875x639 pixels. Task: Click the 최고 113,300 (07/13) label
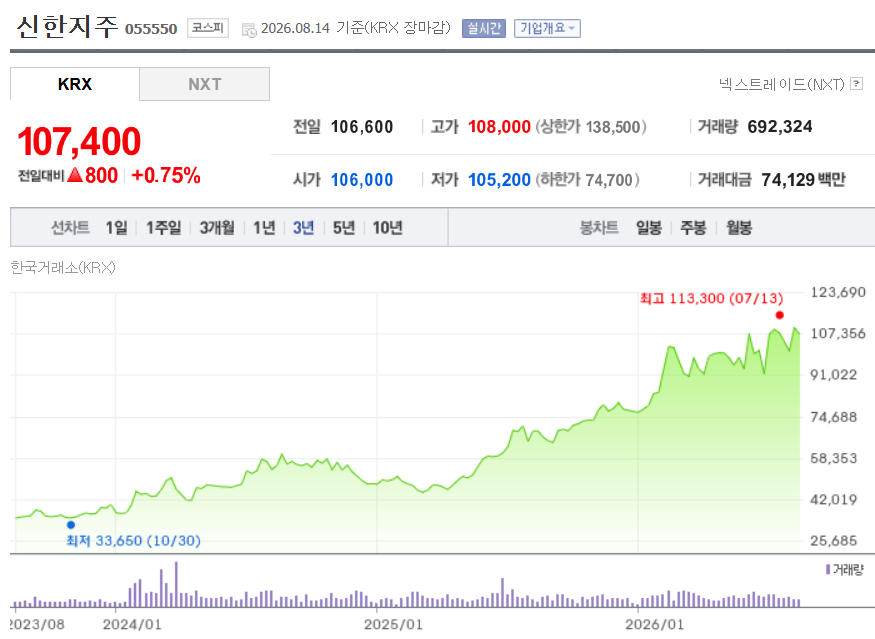point(711,298)
